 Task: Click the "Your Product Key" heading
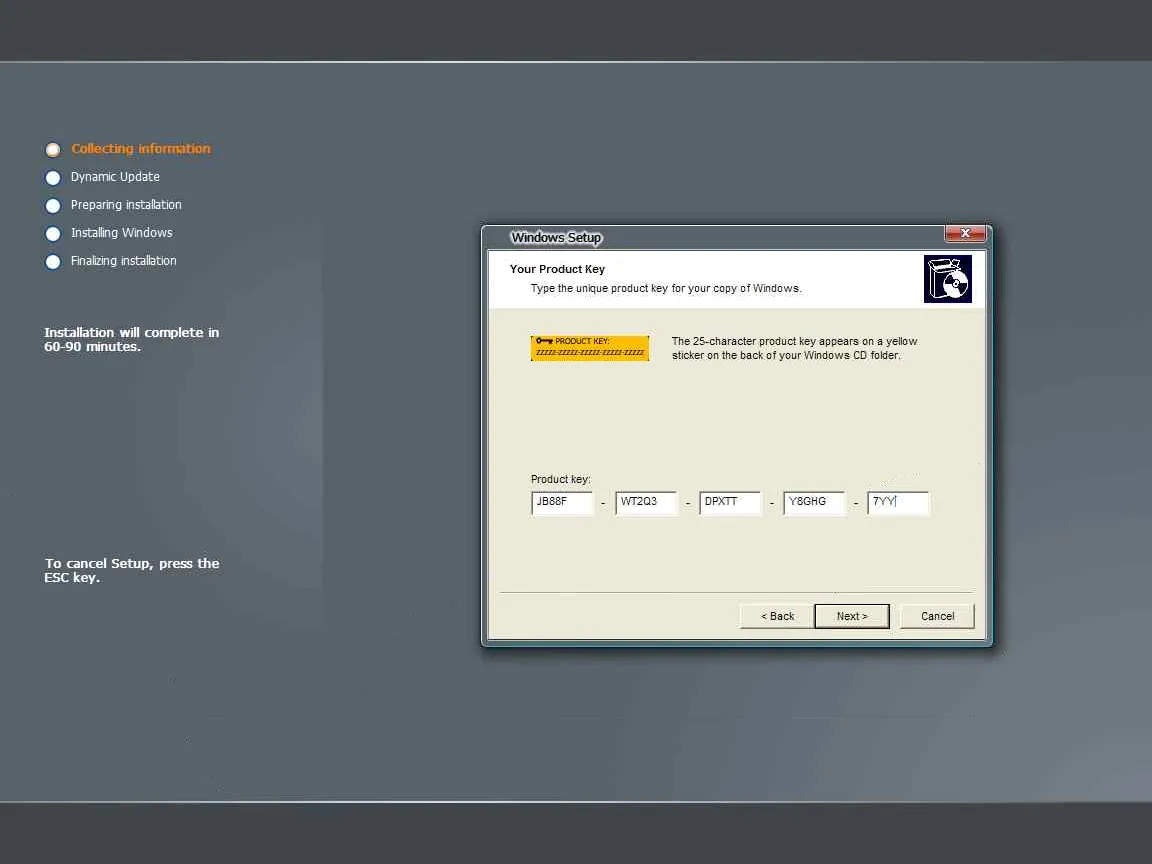coord(557,269)
